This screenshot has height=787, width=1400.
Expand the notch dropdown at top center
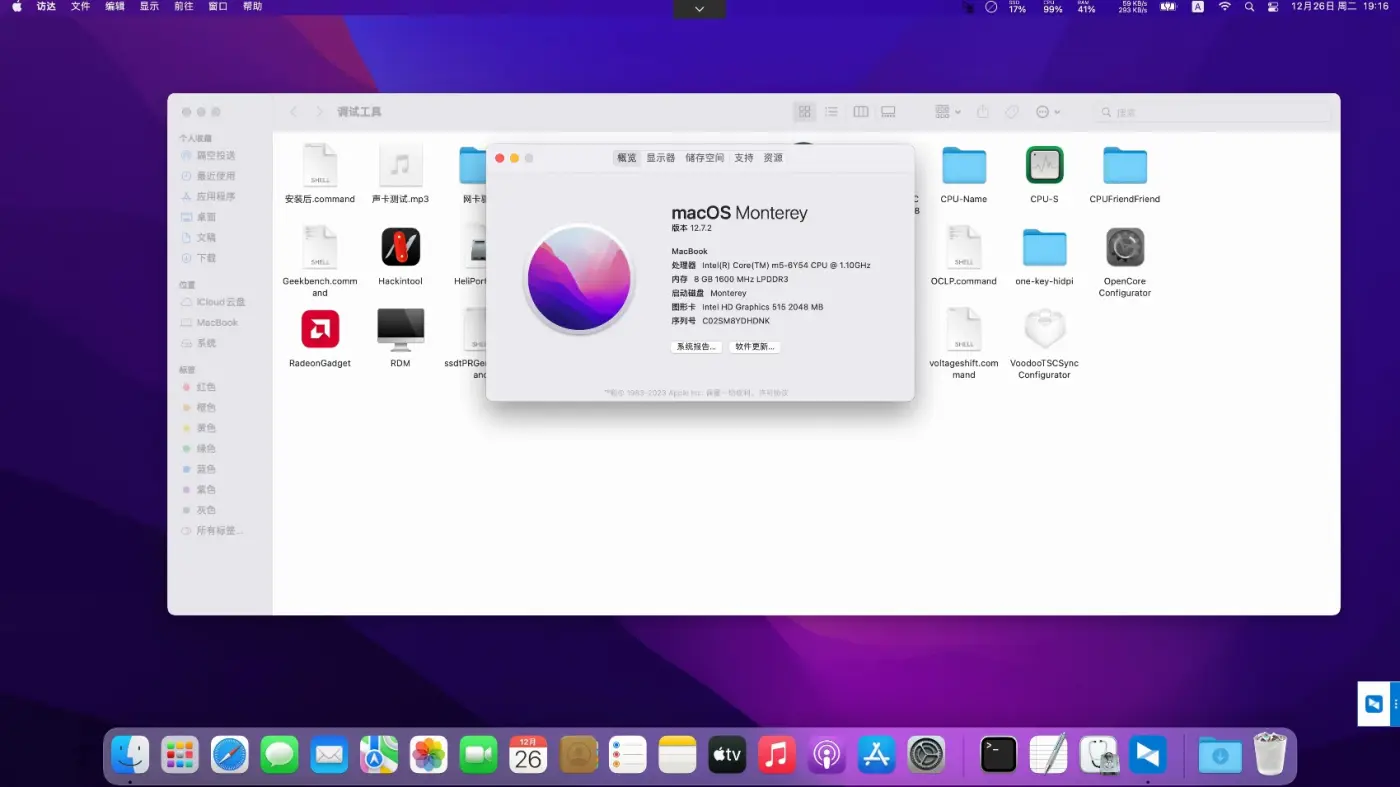point(699,9)
